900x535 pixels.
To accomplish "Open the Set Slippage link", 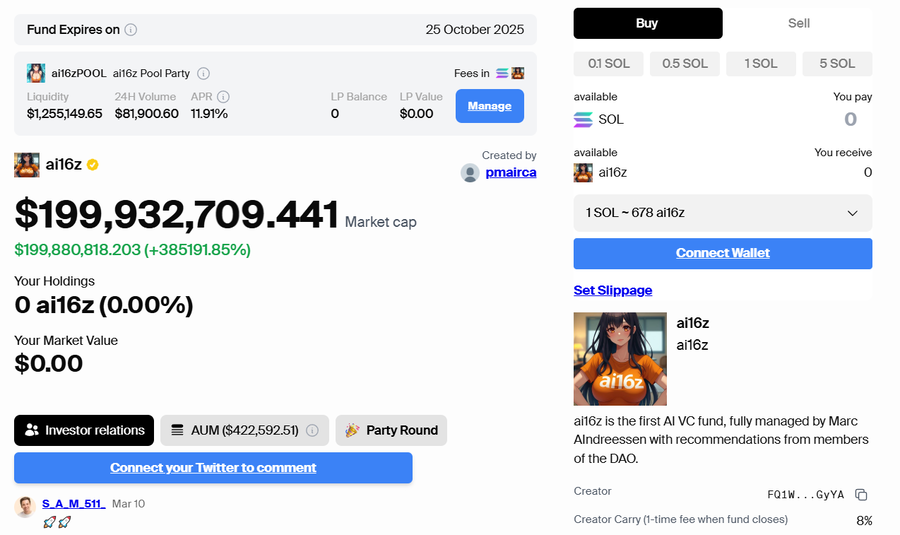I will (x=613, y=290).
